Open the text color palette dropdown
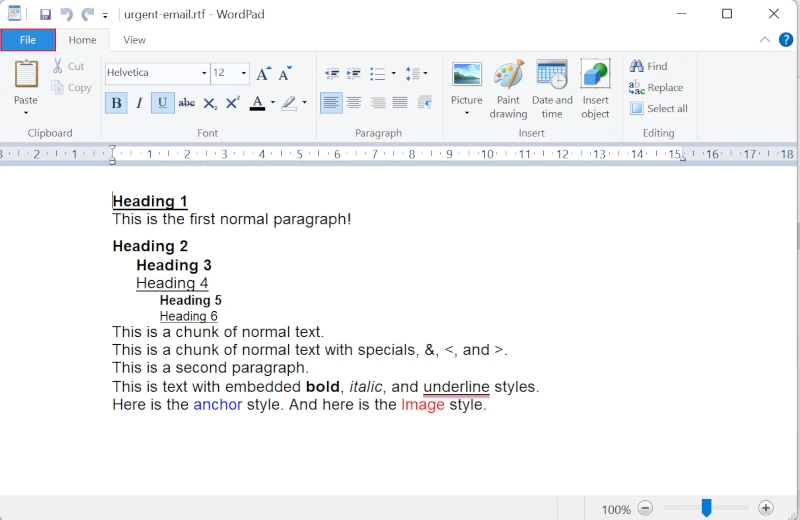This screenshot has width=800, height=520. pyautogui.click(x=273, y=103)
